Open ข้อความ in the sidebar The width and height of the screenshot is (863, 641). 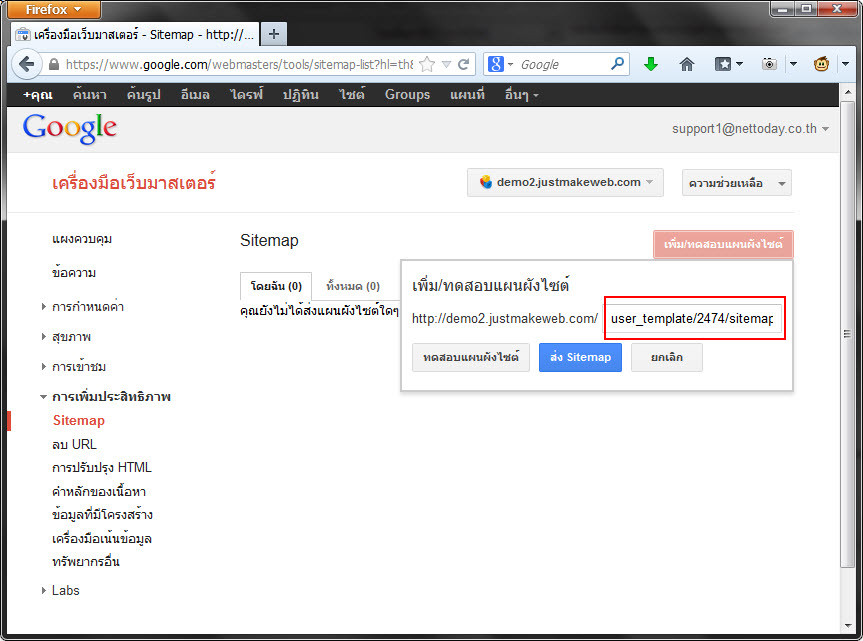(x=74, y=273)
